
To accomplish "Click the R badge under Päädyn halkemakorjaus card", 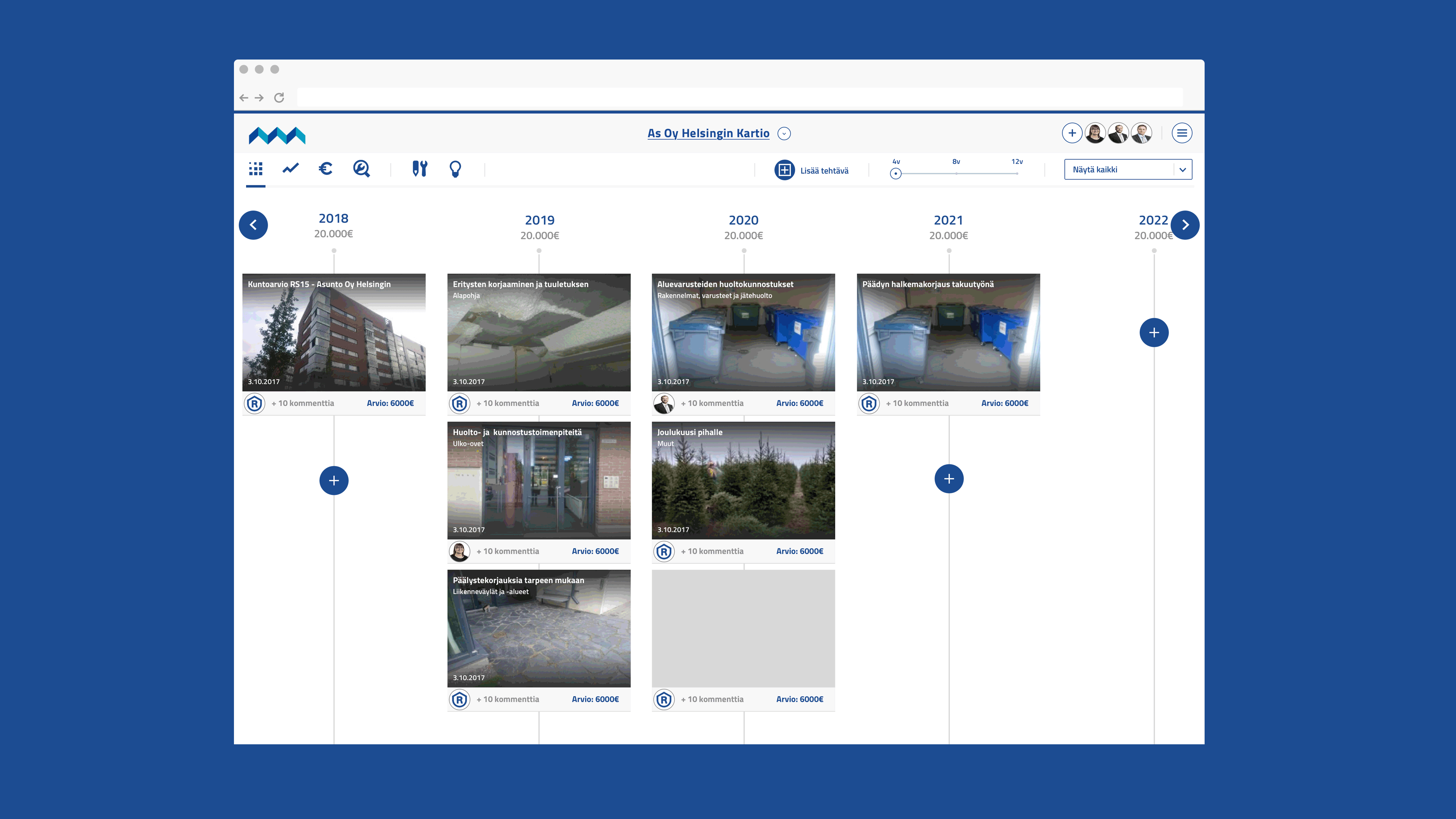I will click(x=869, y=403).
